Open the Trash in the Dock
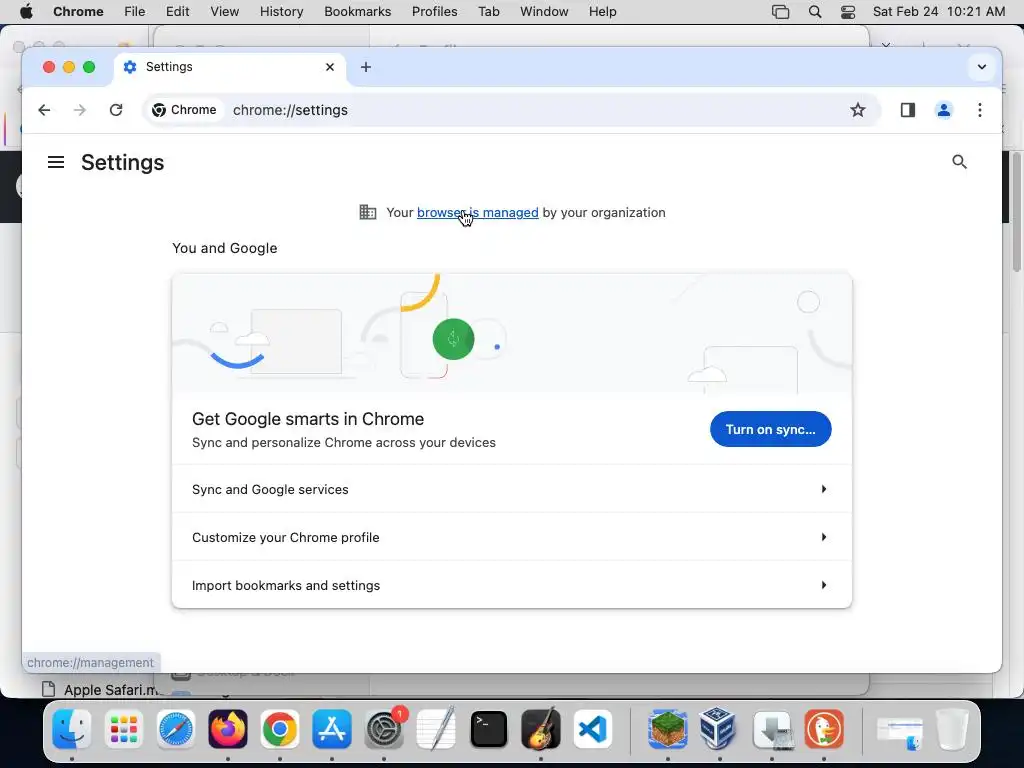 pyautogui.click(x=952, y=729)
